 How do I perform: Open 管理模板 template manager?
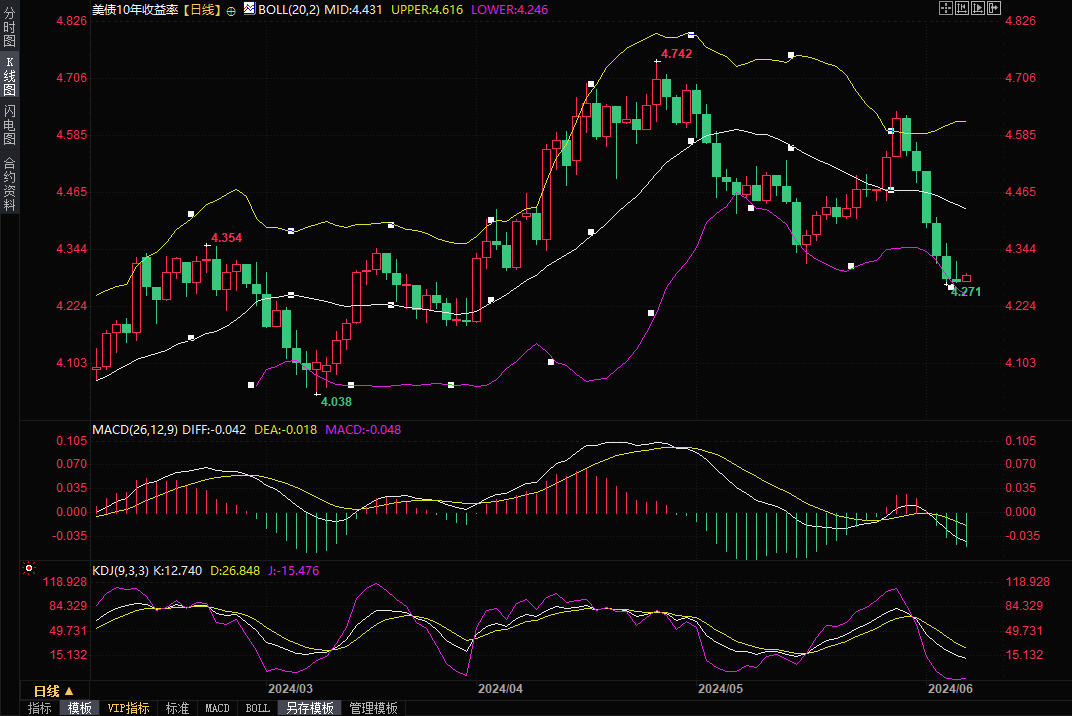pyautogui.click(x=373, y=708)
